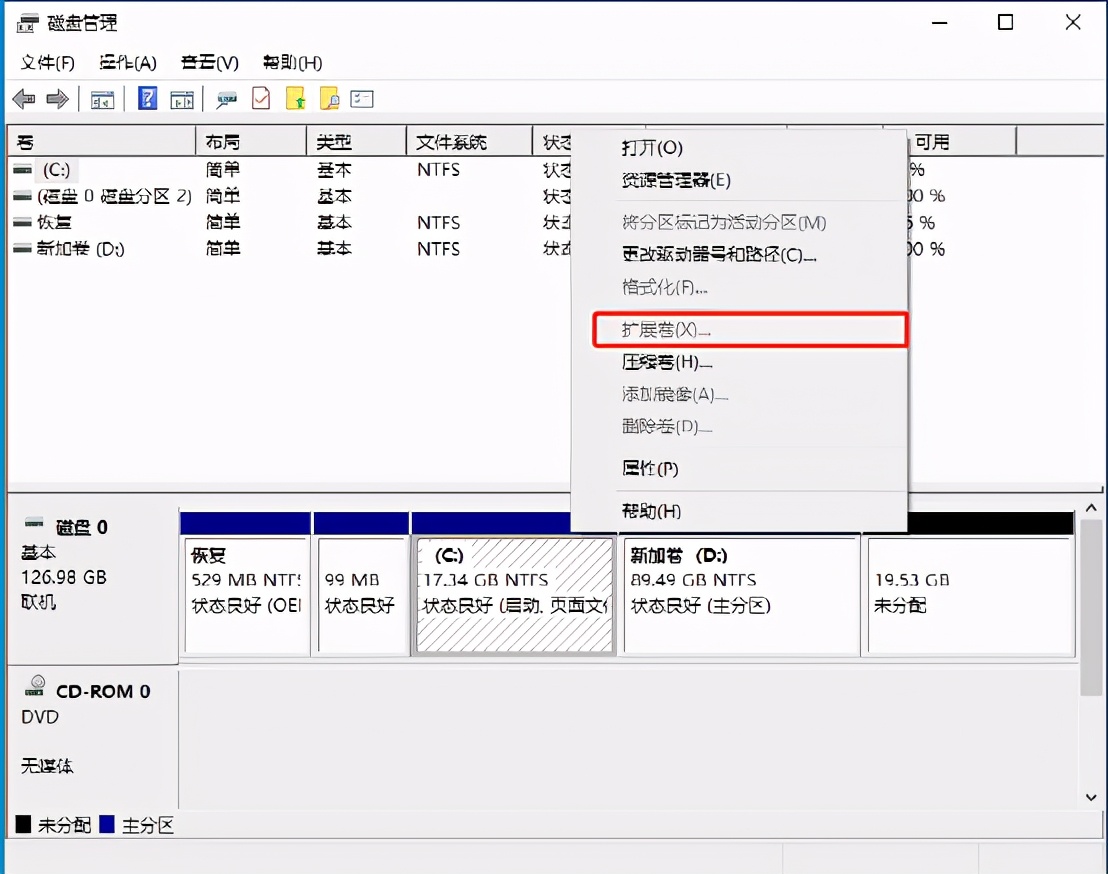The image size is (1108, 874).
Task: Click the CD-ROM 0 DVD 无媒体 panel
Action: click(x=92, y=736)
